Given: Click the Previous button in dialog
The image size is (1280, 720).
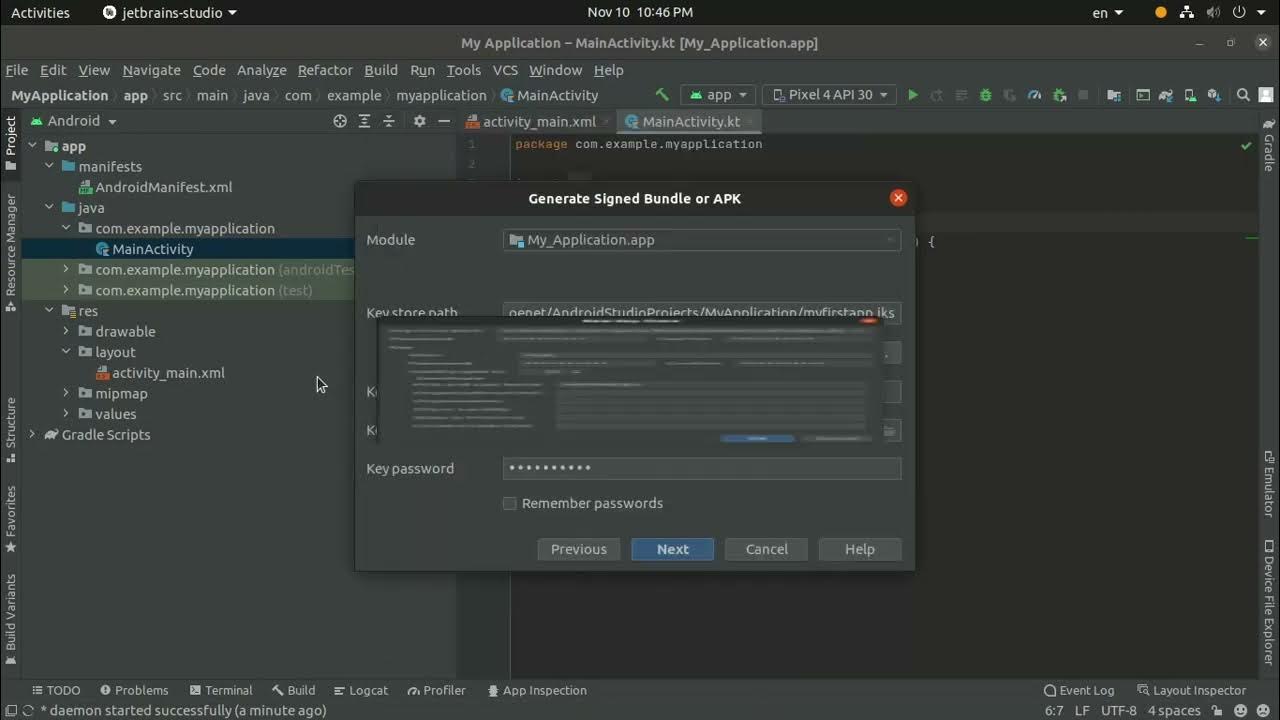Looking at the screenshot, I should pyautogui.click(x=578, y=549).
